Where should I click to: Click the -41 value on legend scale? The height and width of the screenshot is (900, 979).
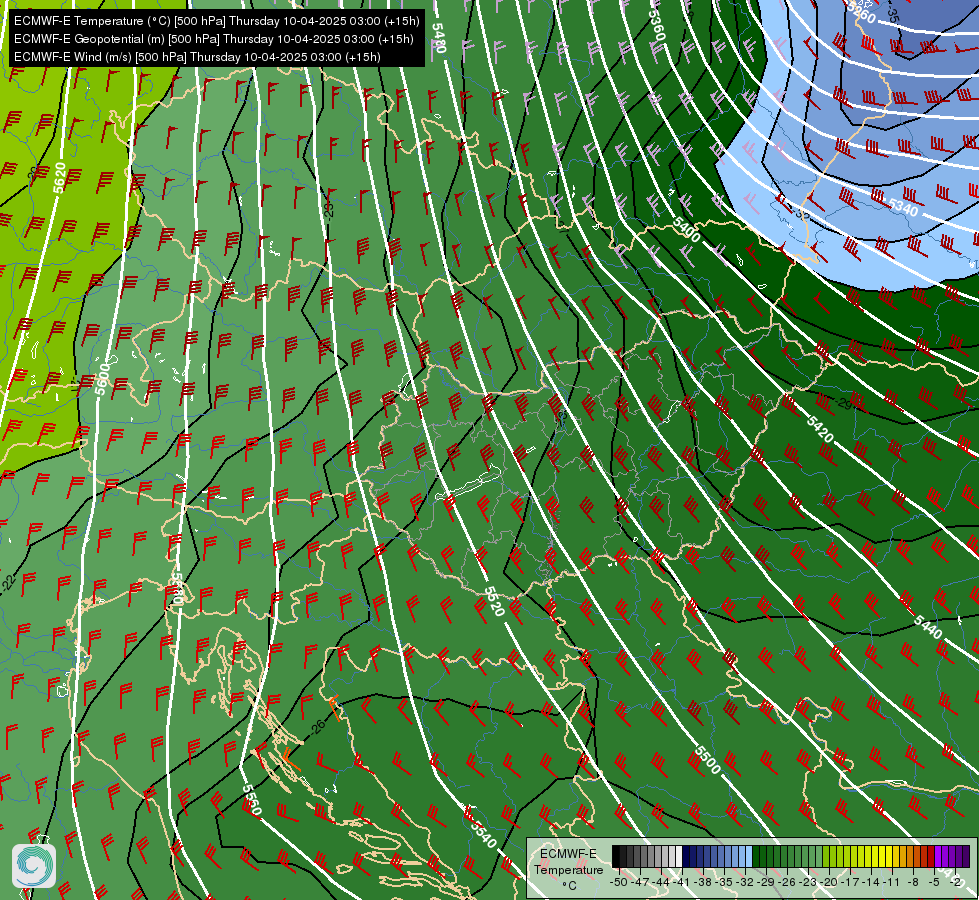pyautogui.click(x=682, y=883)
